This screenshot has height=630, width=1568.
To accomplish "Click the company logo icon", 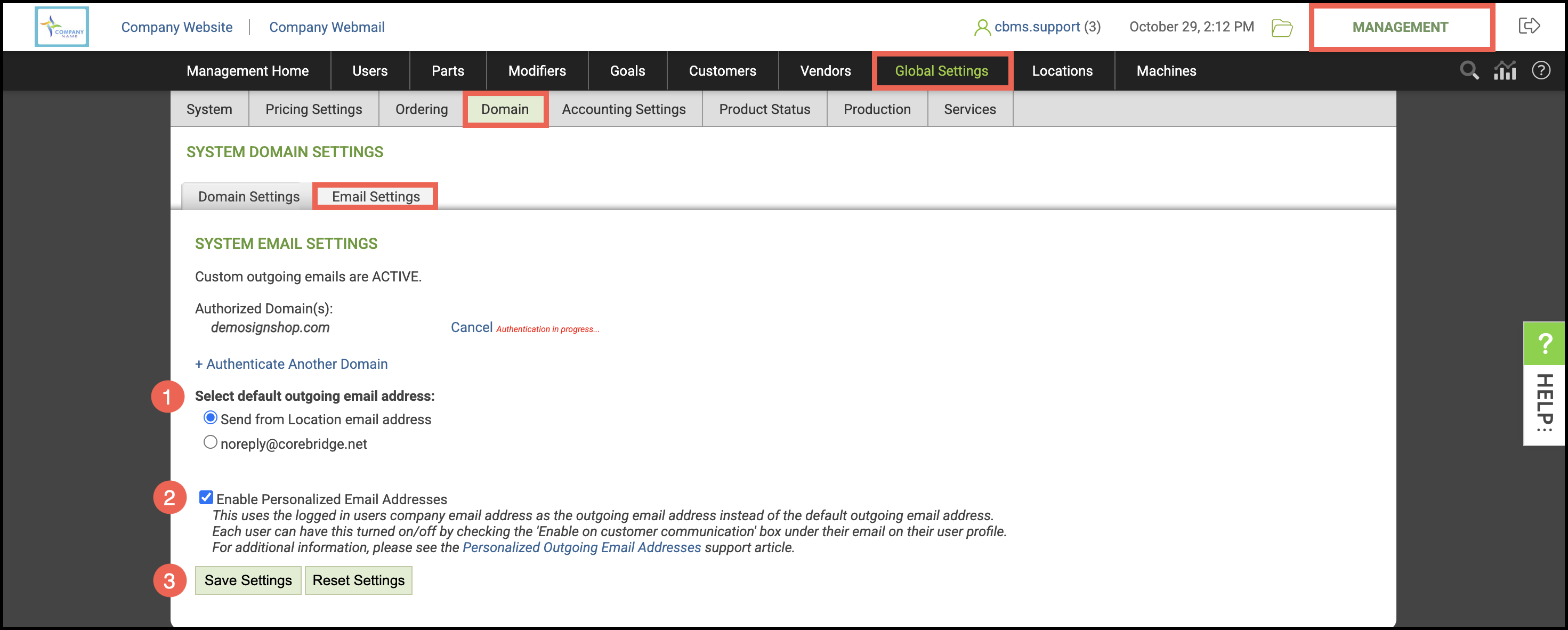I will click(x=61, y=27).
